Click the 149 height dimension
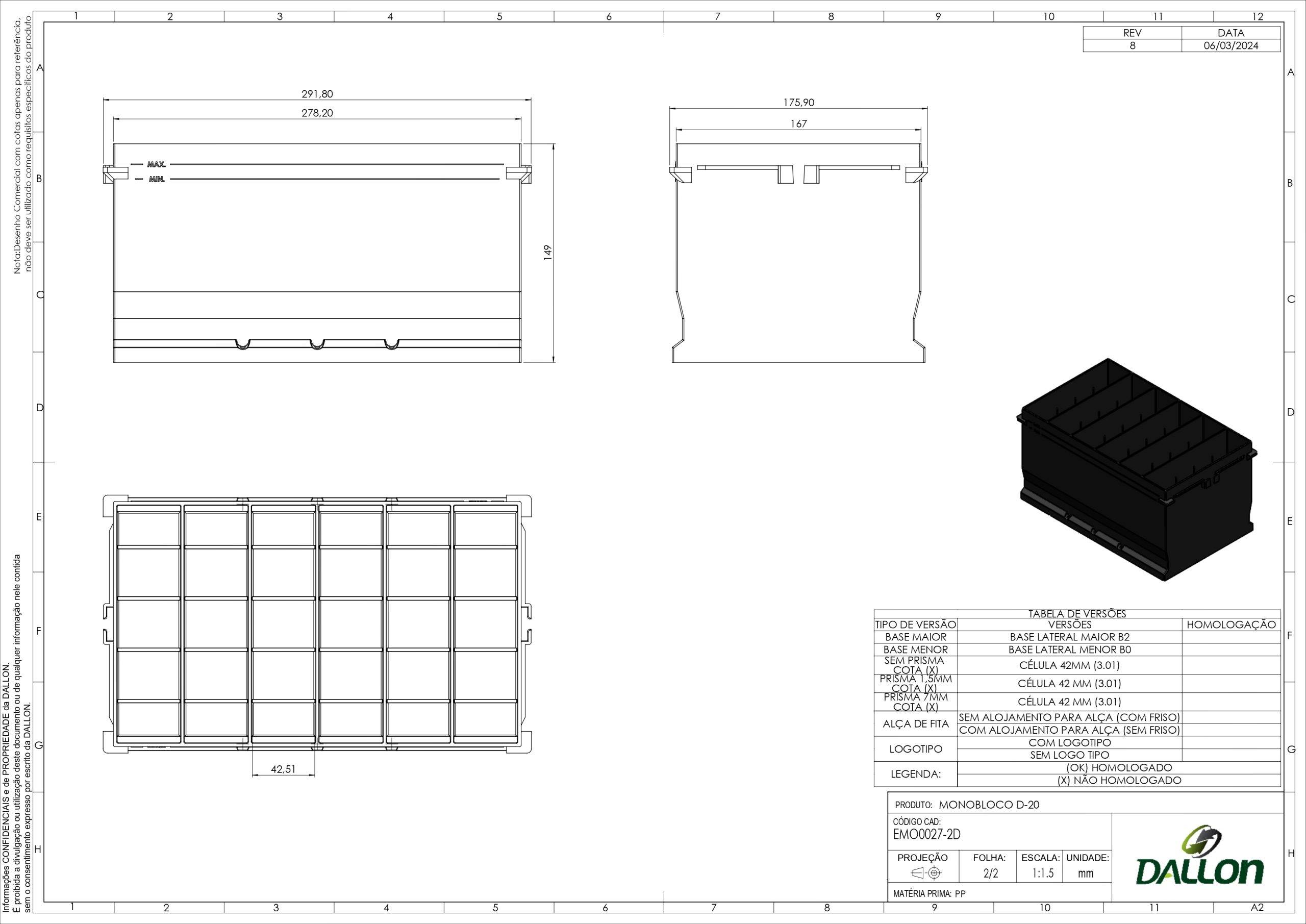The width and height of the screenshot is (1306, 924). [x=548, y=252]
